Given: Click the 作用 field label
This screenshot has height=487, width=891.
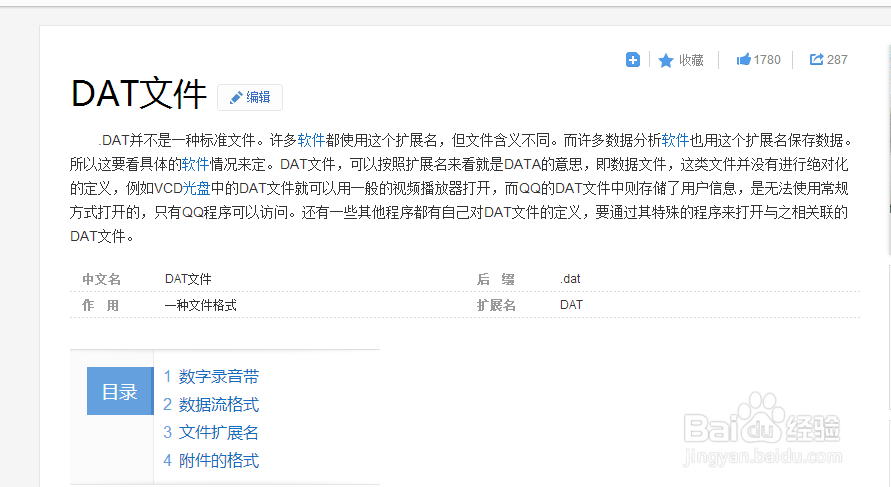Looking at the screenshot, I should [x=101, y=305].
